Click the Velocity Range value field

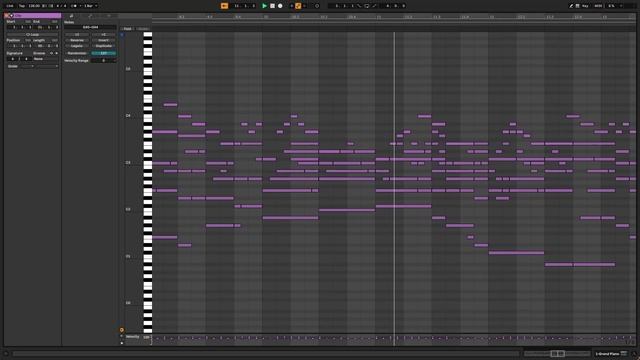point(104,60)
